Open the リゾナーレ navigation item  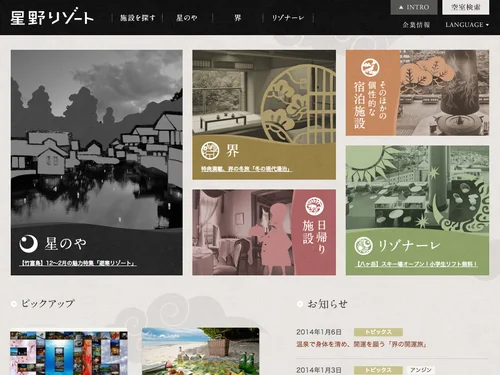pyautogui.click(x=288, y=18)
